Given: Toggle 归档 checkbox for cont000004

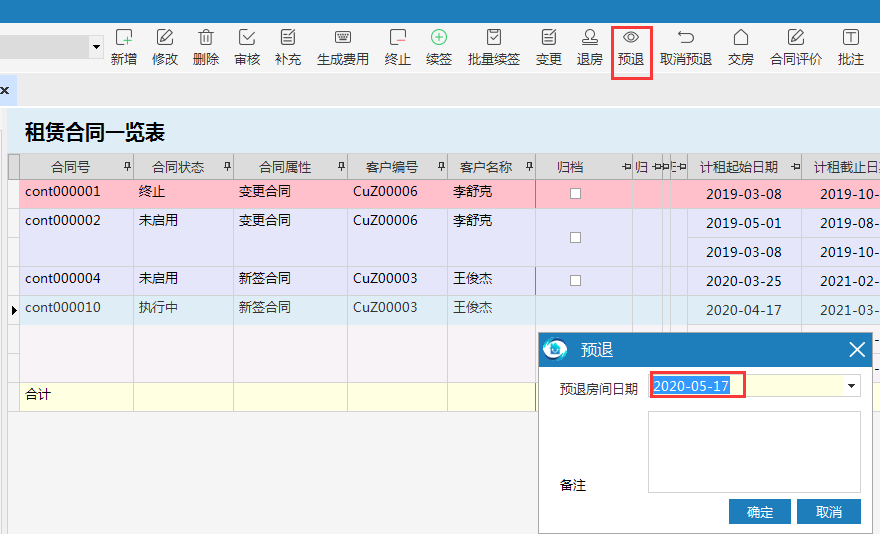Looking at the screenshot, I should coord(575,281).
